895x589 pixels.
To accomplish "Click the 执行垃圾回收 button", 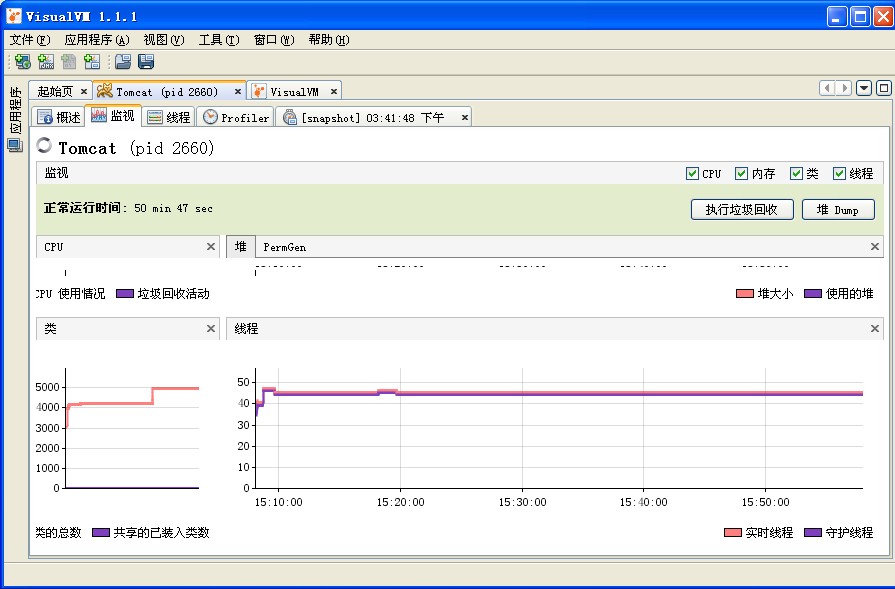I will click(741, 209).
